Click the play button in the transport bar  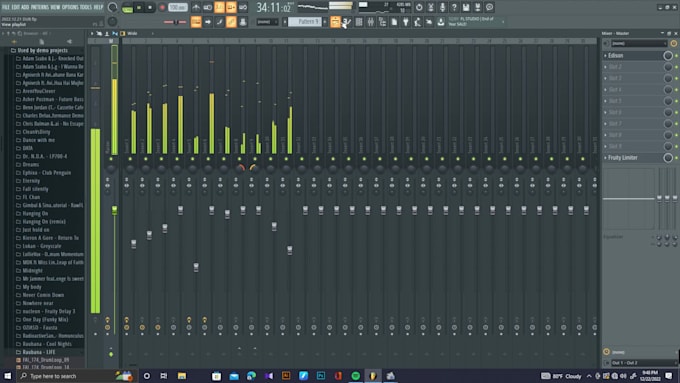pyautogui.click(x=139, y=7)
